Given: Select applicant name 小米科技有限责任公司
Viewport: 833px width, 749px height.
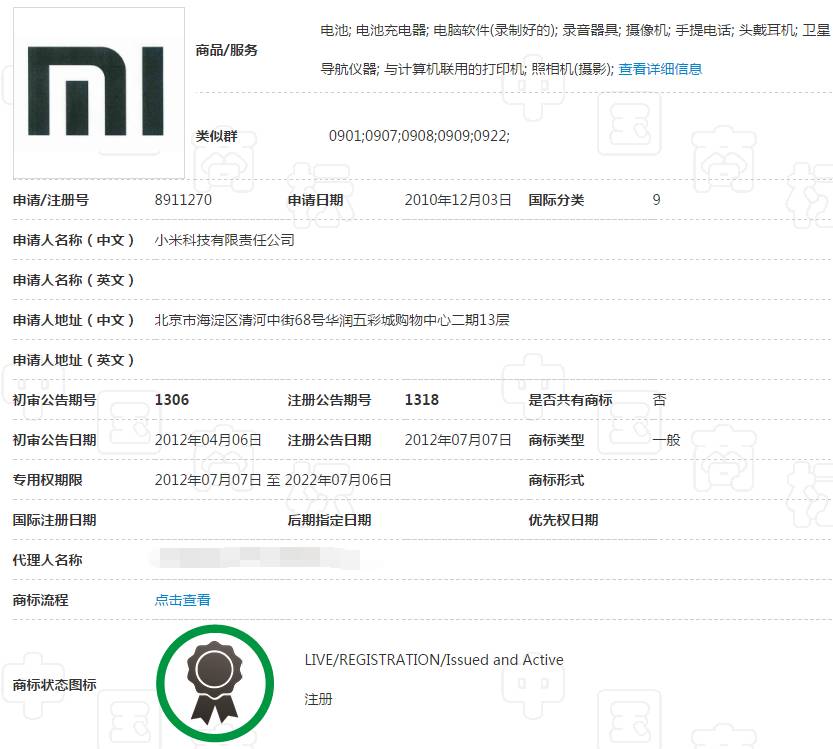Looking at the screenshot, I should 224,240.
